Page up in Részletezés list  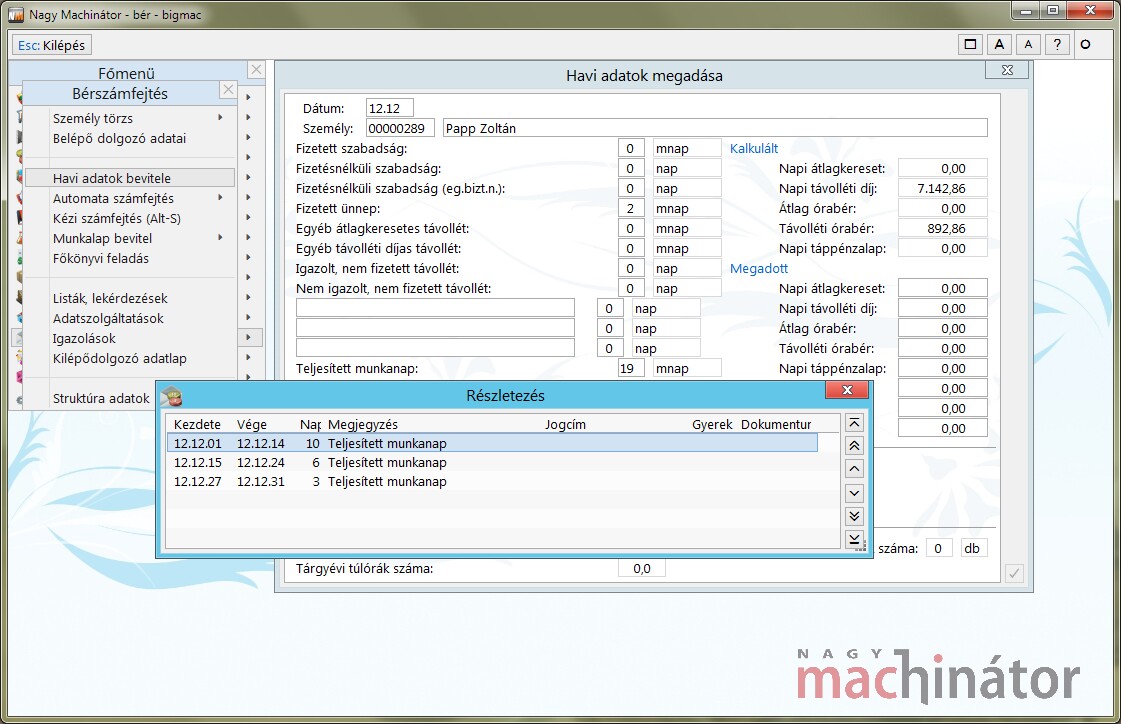pyautogui.click(x=854, y=445)
